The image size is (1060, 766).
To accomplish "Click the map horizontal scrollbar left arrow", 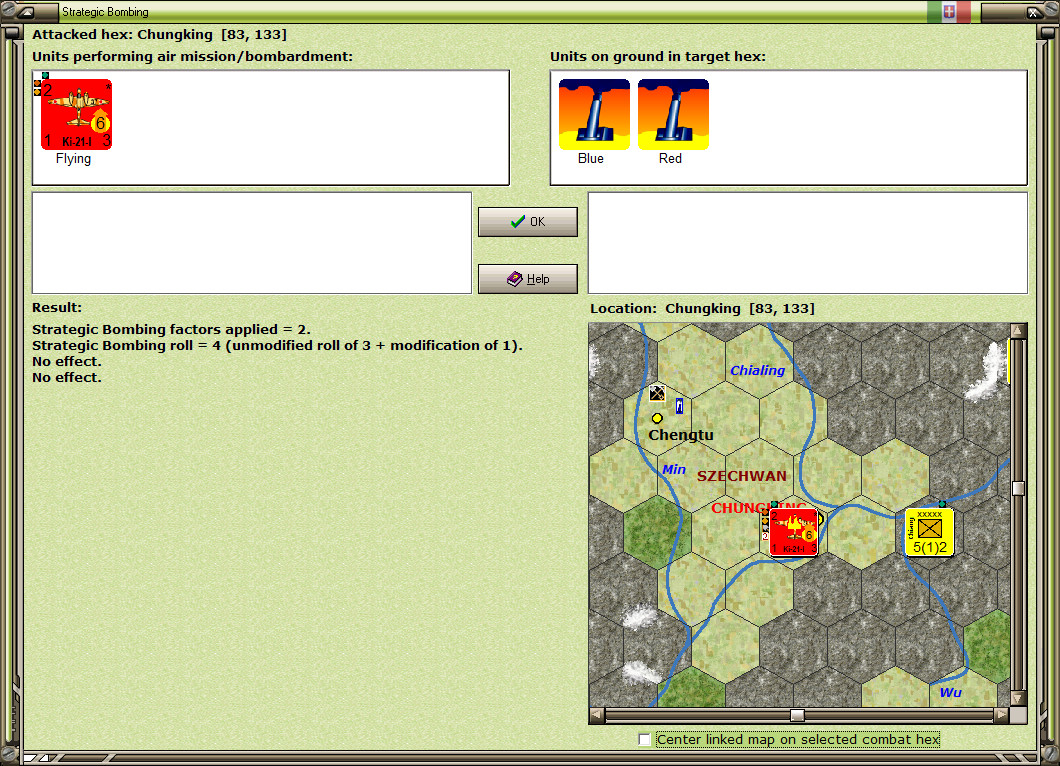I will [597, 715].
